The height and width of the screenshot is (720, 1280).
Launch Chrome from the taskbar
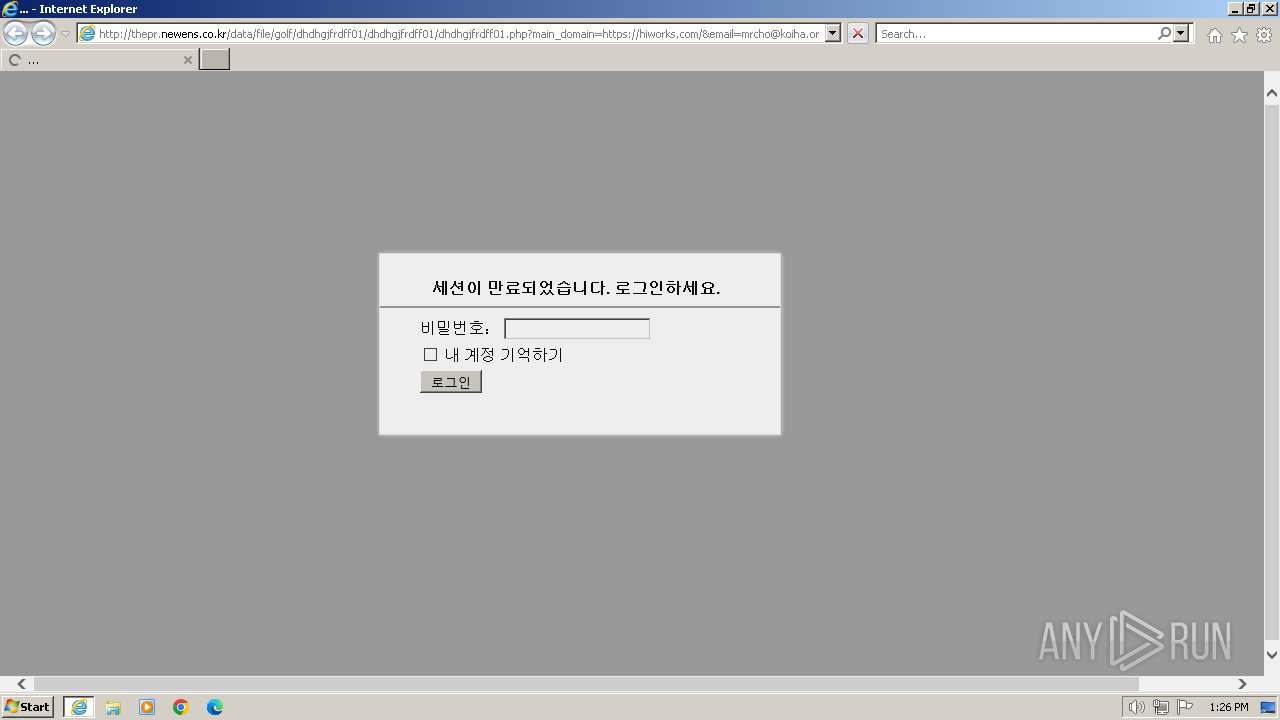181,707
